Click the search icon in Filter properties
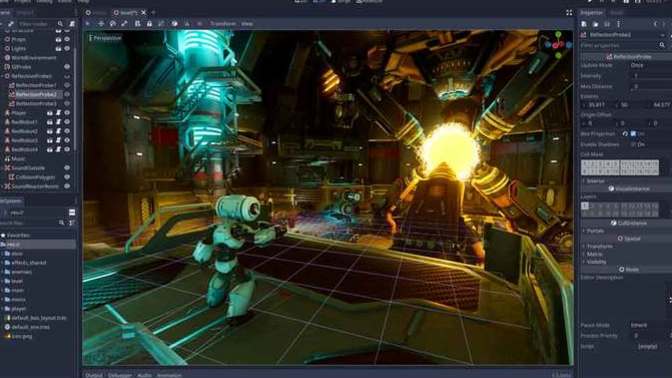Image resolution: width=672 pixels, height=378 pixels. tap(662, 45)
